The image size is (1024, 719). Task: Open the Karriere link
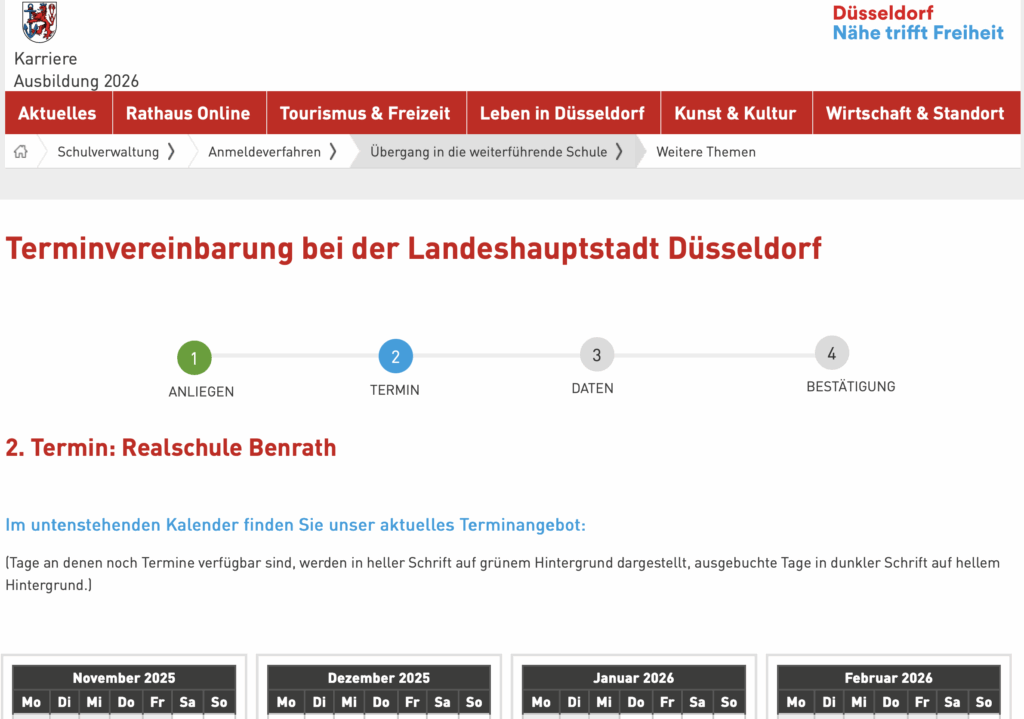[x=46, y=59]
